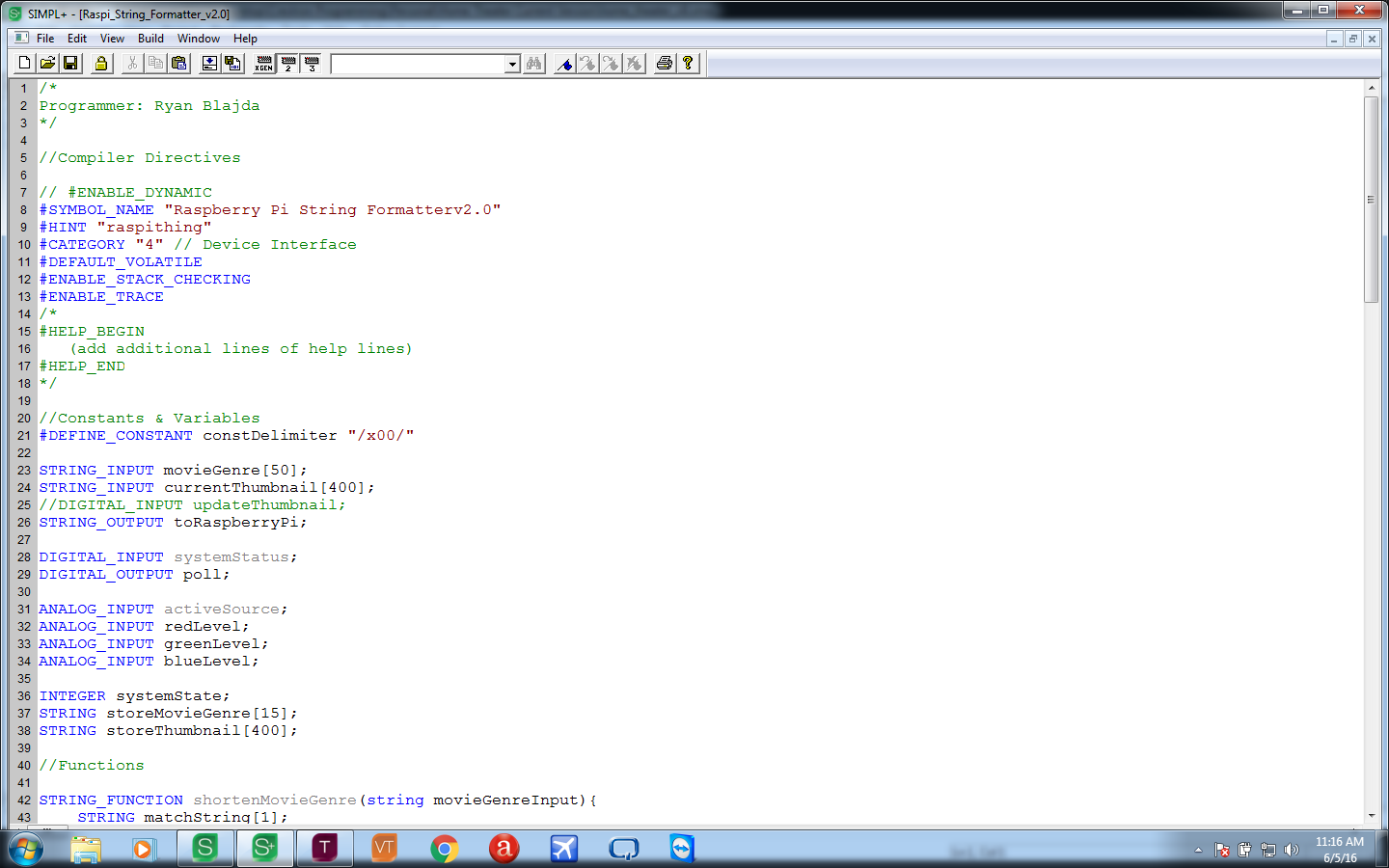Viewport: 1389px width, 868px height.
Task: Go to previous bookmark icon
Action: 611,64
